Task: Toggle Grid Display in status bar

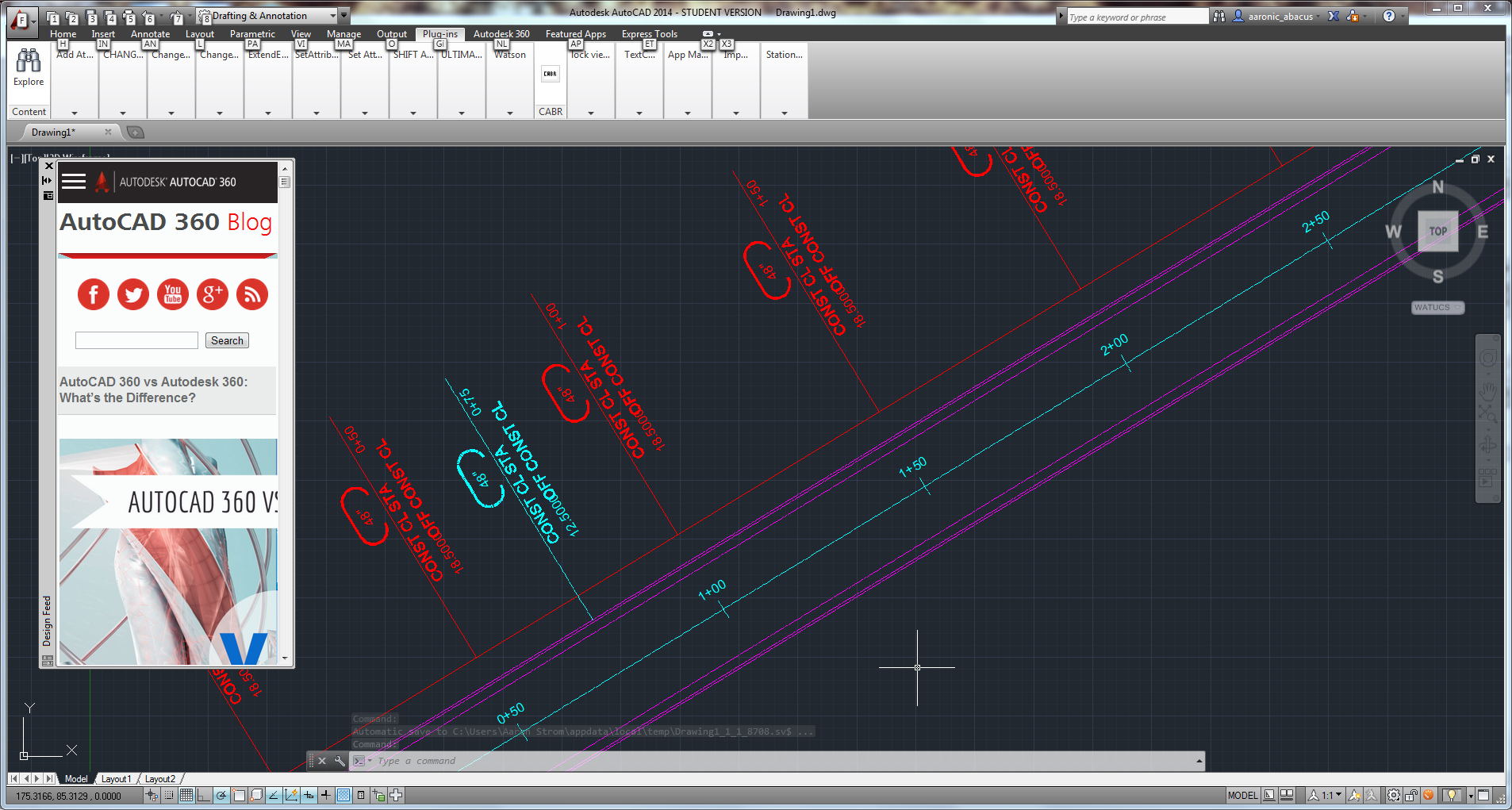Action: point(186,795)
